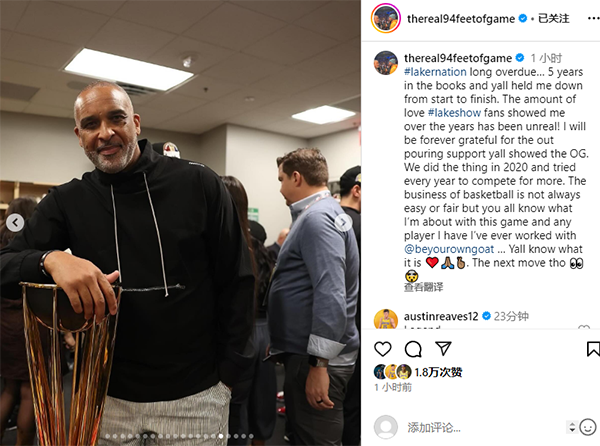Open the austinreaves12 commenter profile
This screenshot has width=600, height=446.
[x=441, y=316]
